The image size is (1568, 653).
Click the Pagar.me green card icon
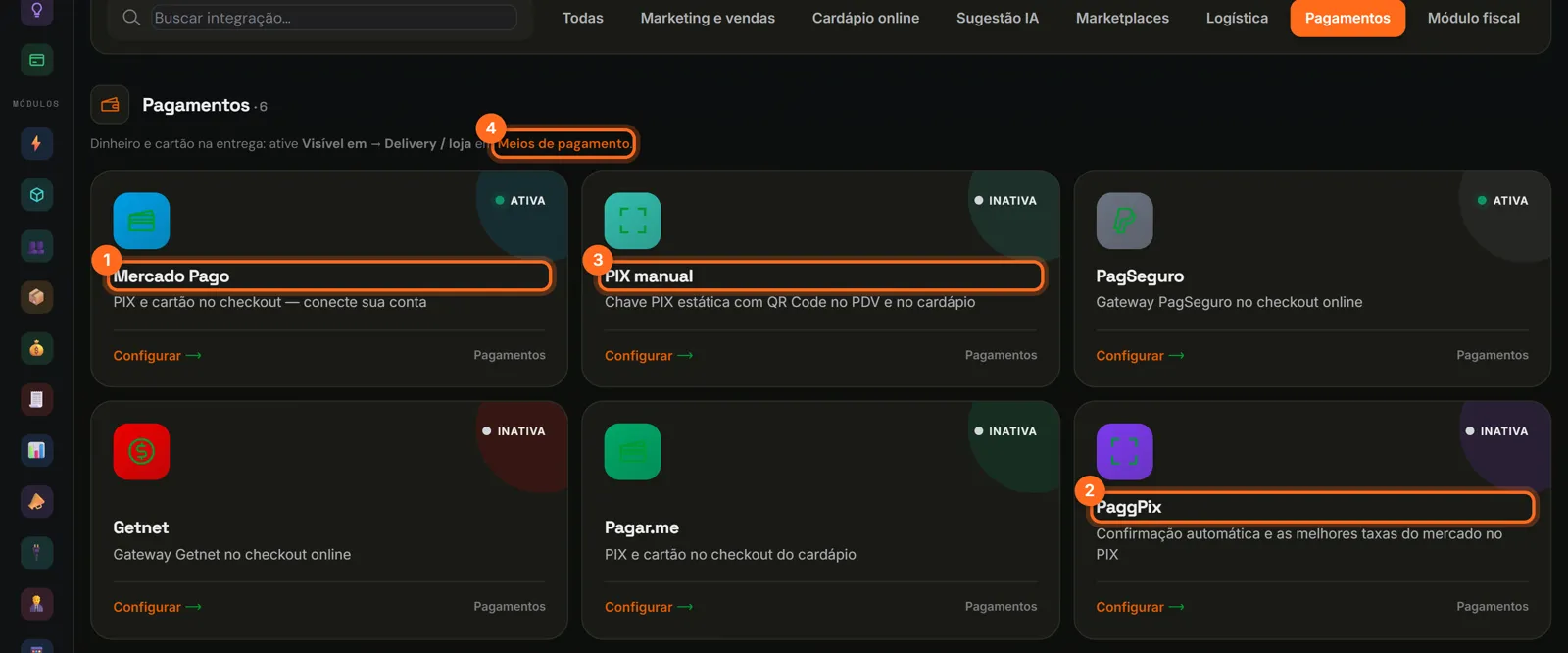(x=633, y=451)
